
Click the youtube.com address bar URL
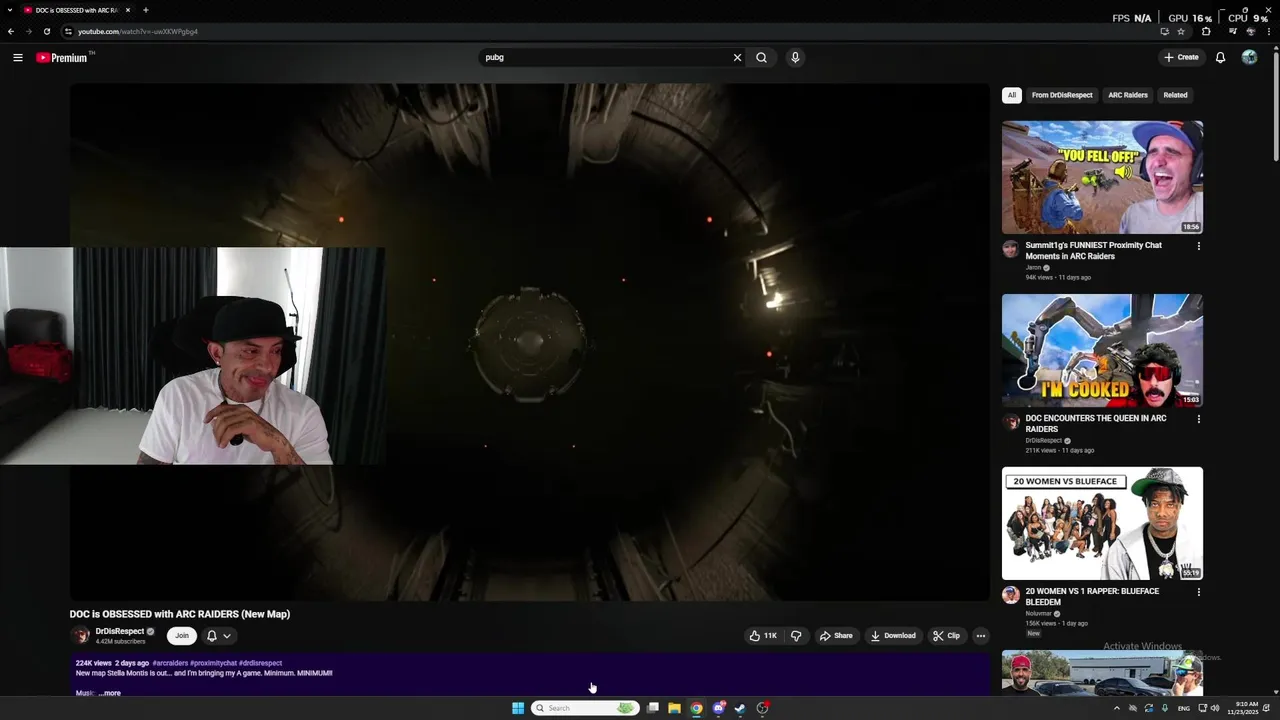[x=138, y=31]
